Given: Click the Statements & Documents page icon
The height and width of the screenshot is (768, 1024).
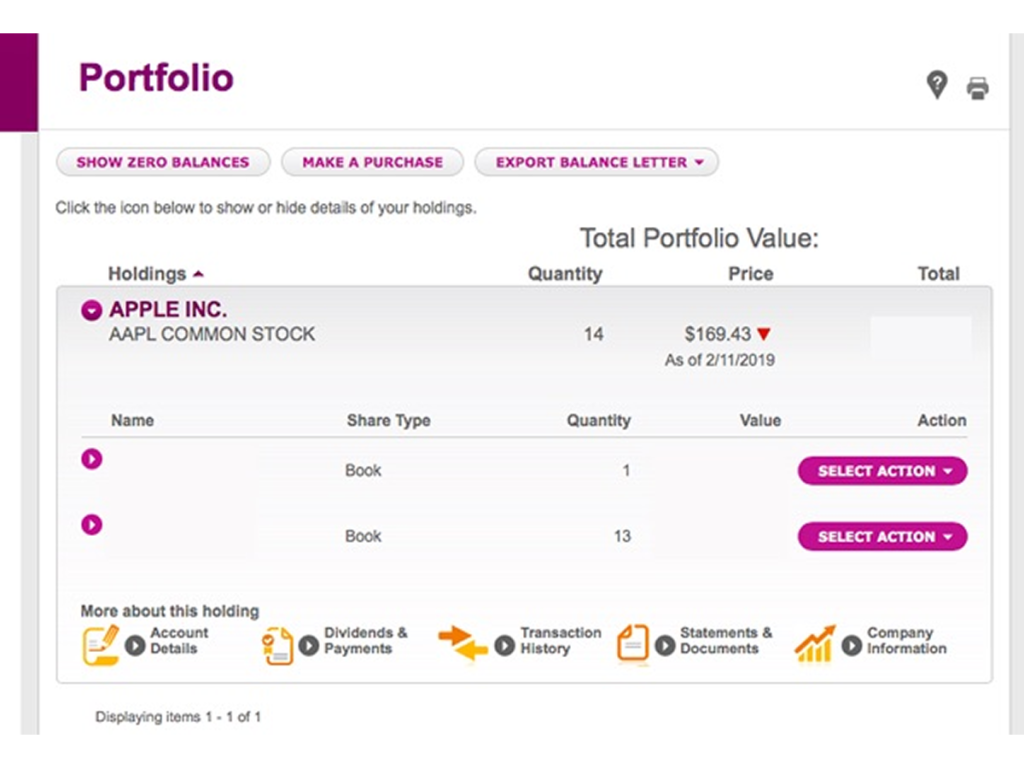Looking at the screenshot, I should click(x=633, y=644).
